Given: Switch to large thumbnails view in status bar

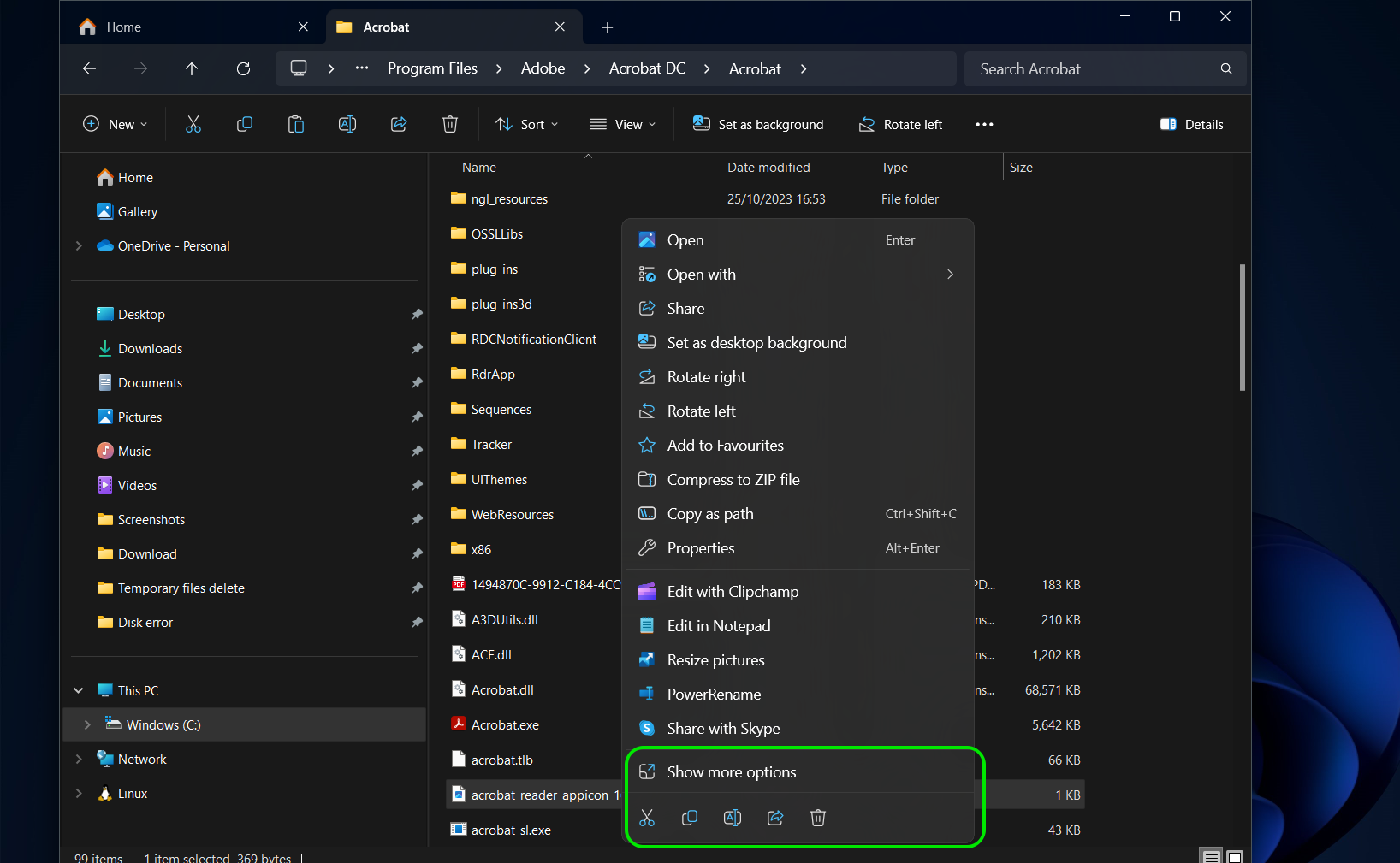Looking at the screenshot, I should click(x=1235, y=856).
